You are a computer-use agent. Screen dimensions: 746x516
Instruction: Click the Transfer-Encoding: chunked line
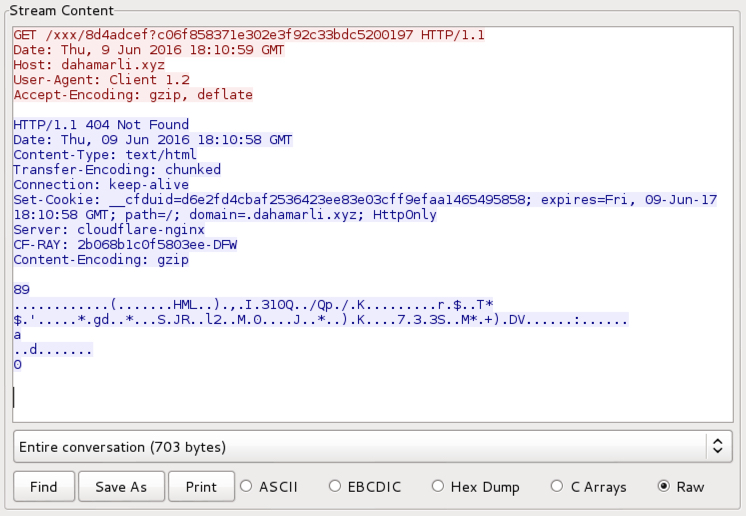(117, 170)
